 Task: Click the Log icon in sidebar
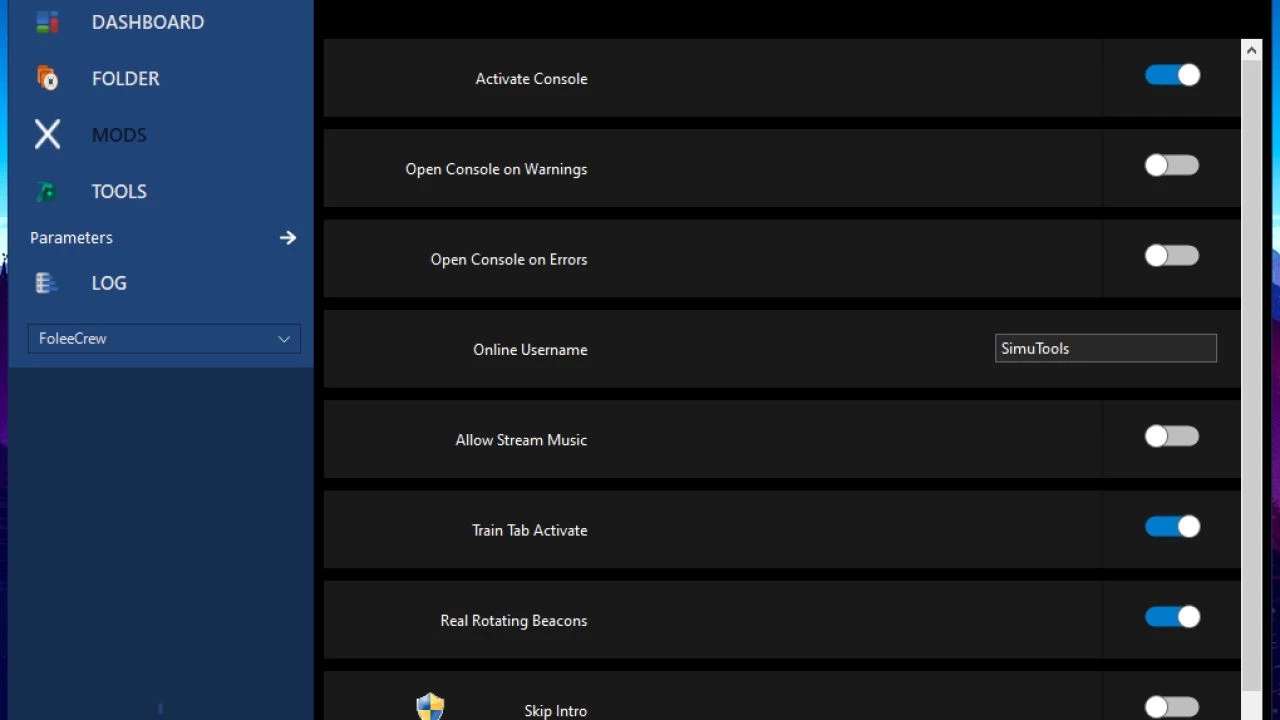47,283
